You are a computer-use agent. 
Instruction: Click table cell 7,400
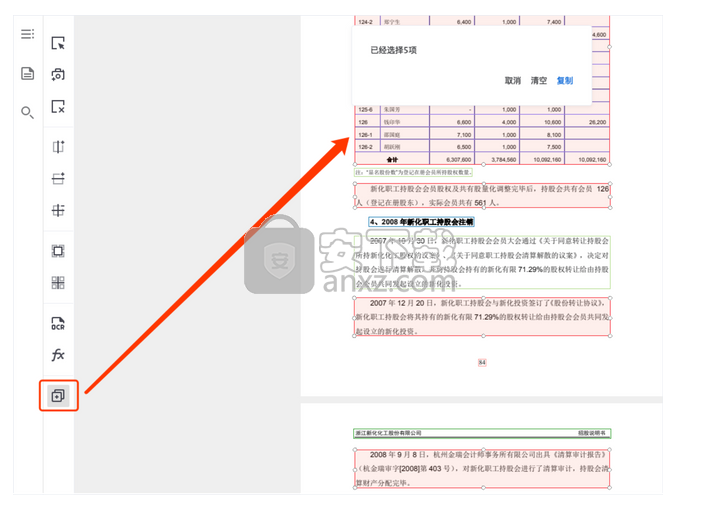pyautogui.click(x=554, y=22)
